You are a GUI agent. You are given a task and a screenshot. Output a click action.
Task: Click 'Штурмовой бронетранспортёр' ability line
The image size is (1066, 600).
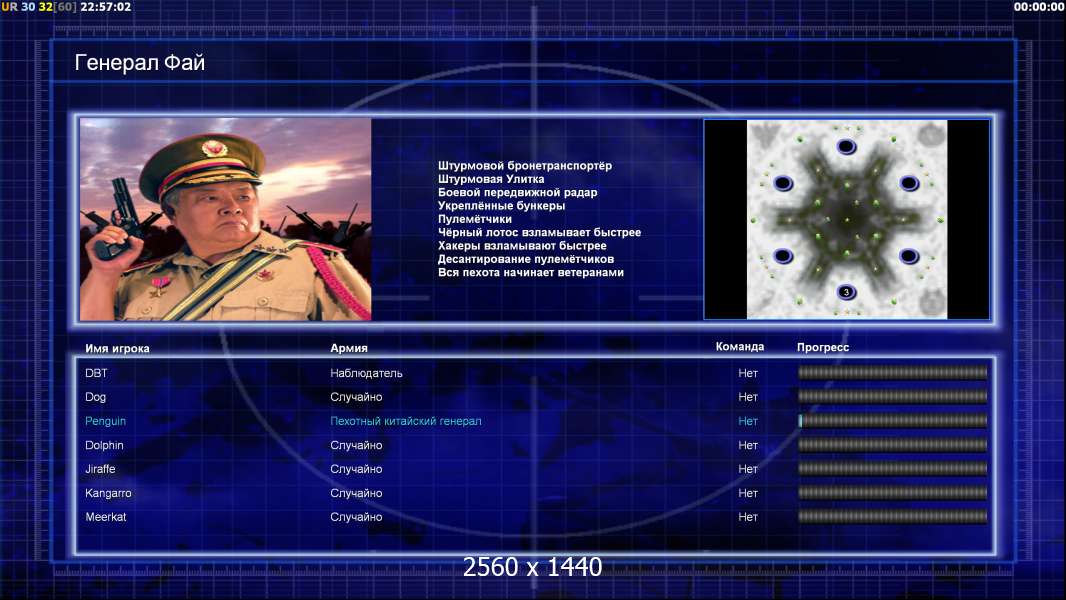click(x=525, y=166)
